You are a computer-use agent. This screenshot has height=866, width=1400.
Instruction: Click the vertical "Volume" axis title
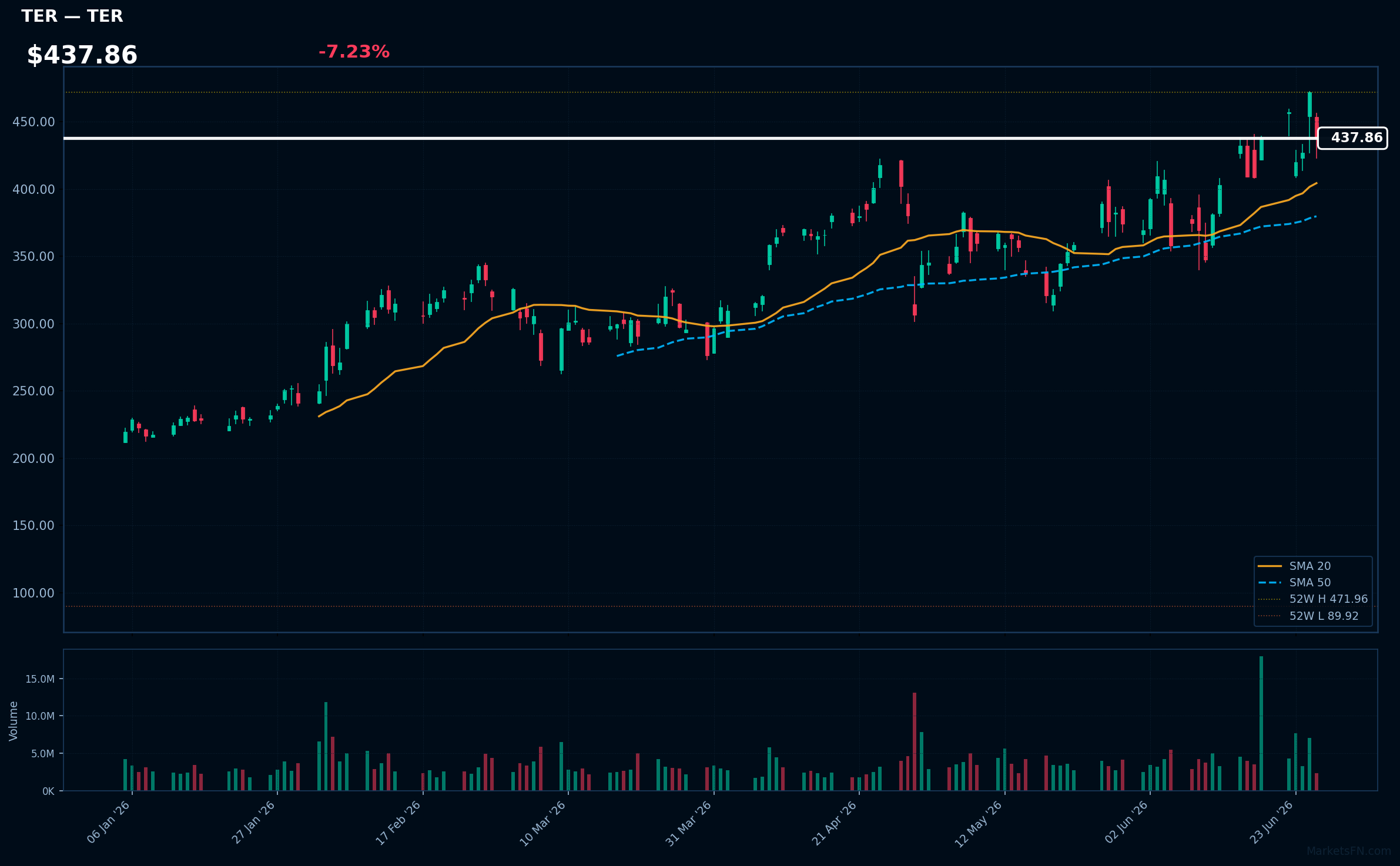(x=14, y=720)
